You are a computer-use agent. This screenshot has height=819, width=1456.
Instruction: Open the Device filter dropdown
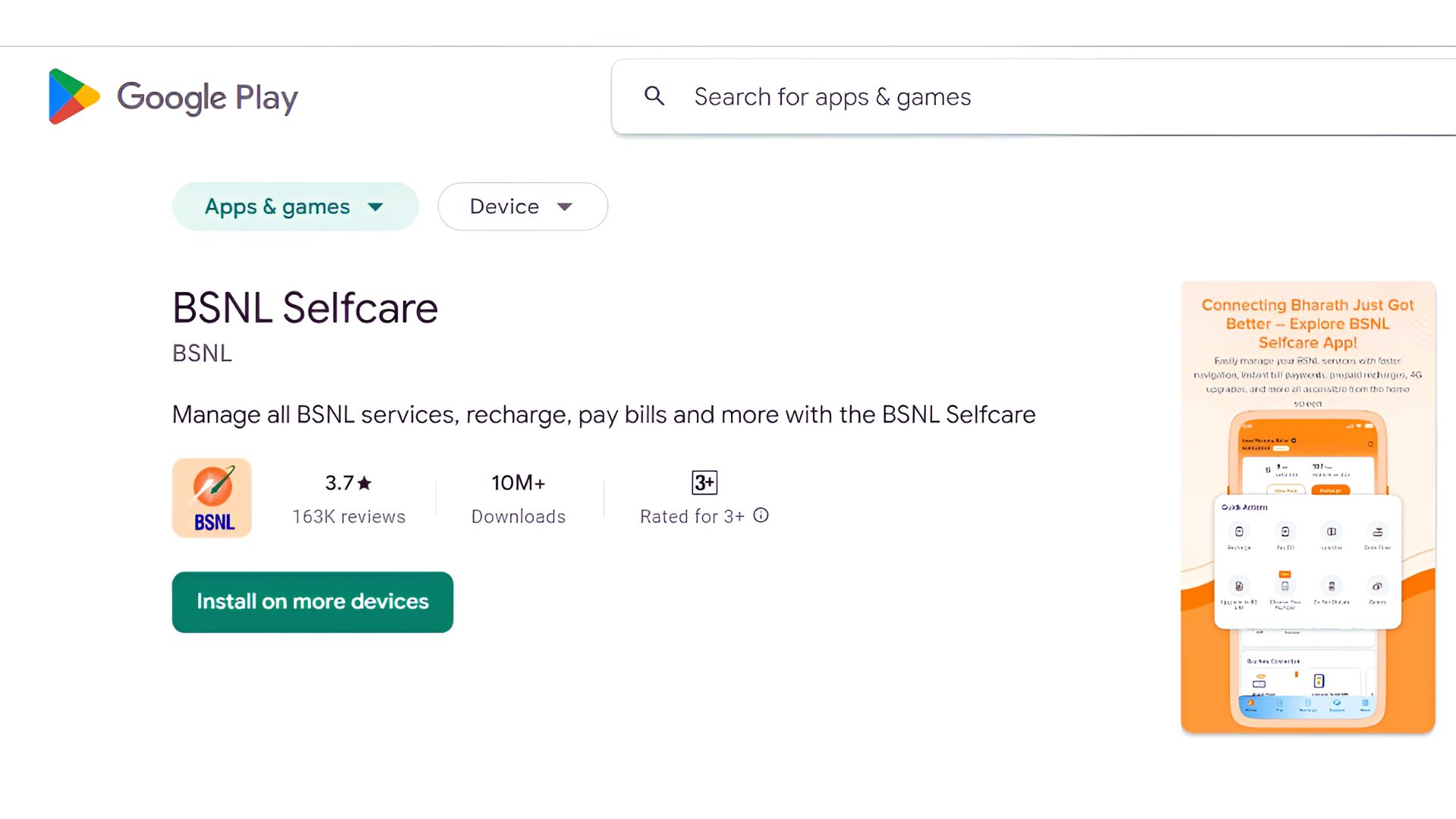coord(522,206)
